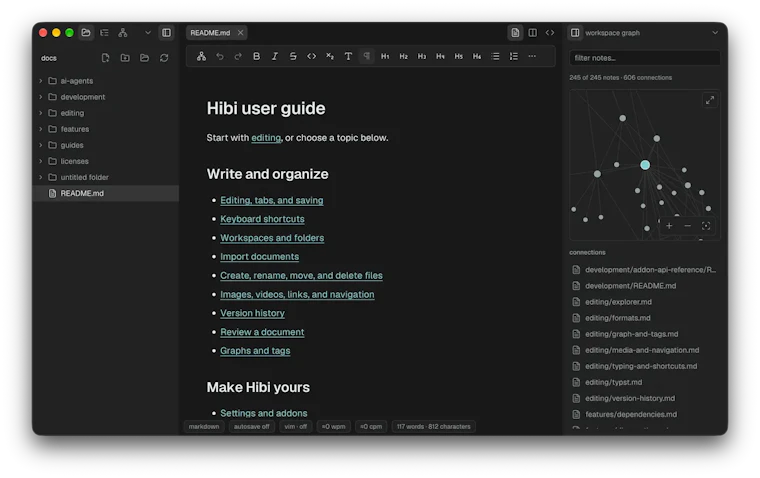Viewport: 760px width, 478px height.
Task: Apply Heading 6 style
Action: pos(477,56)
